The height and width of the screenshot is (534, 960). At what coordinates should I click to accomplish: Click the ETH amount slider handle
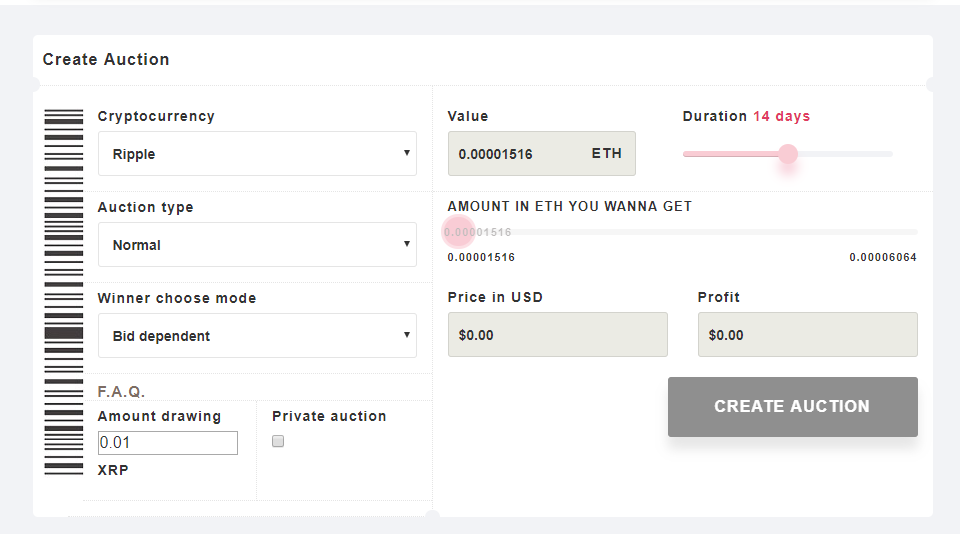click(459, 232)
